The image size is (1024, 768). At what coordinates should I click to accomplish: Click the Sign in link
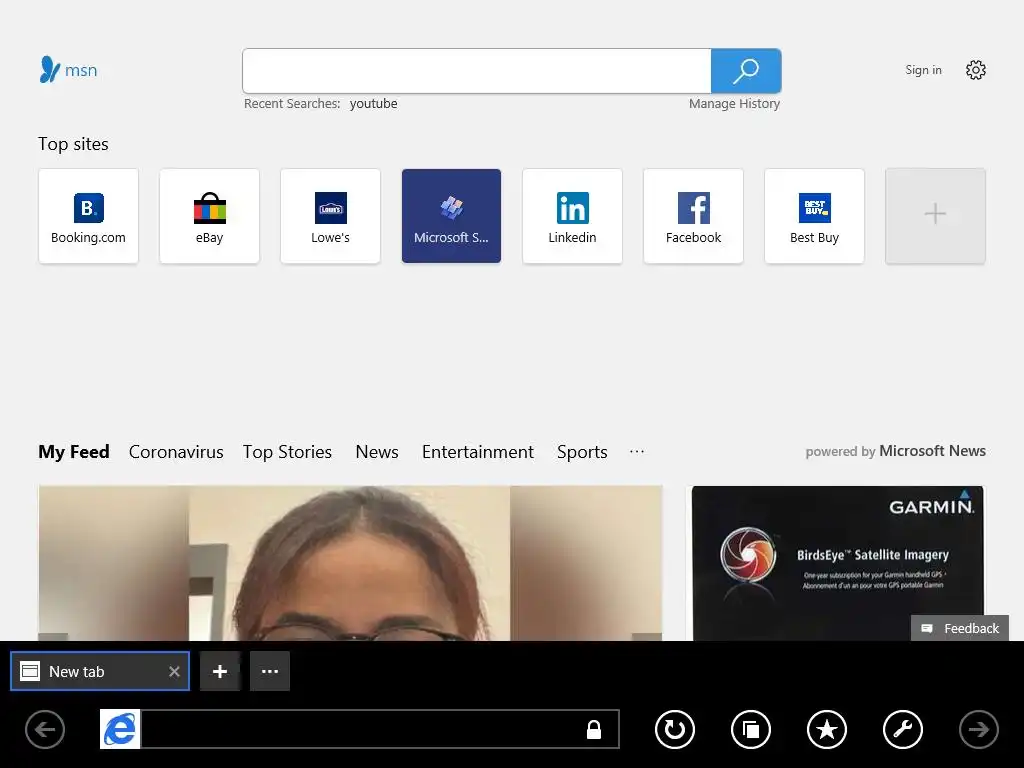click(x=923, y=70)
